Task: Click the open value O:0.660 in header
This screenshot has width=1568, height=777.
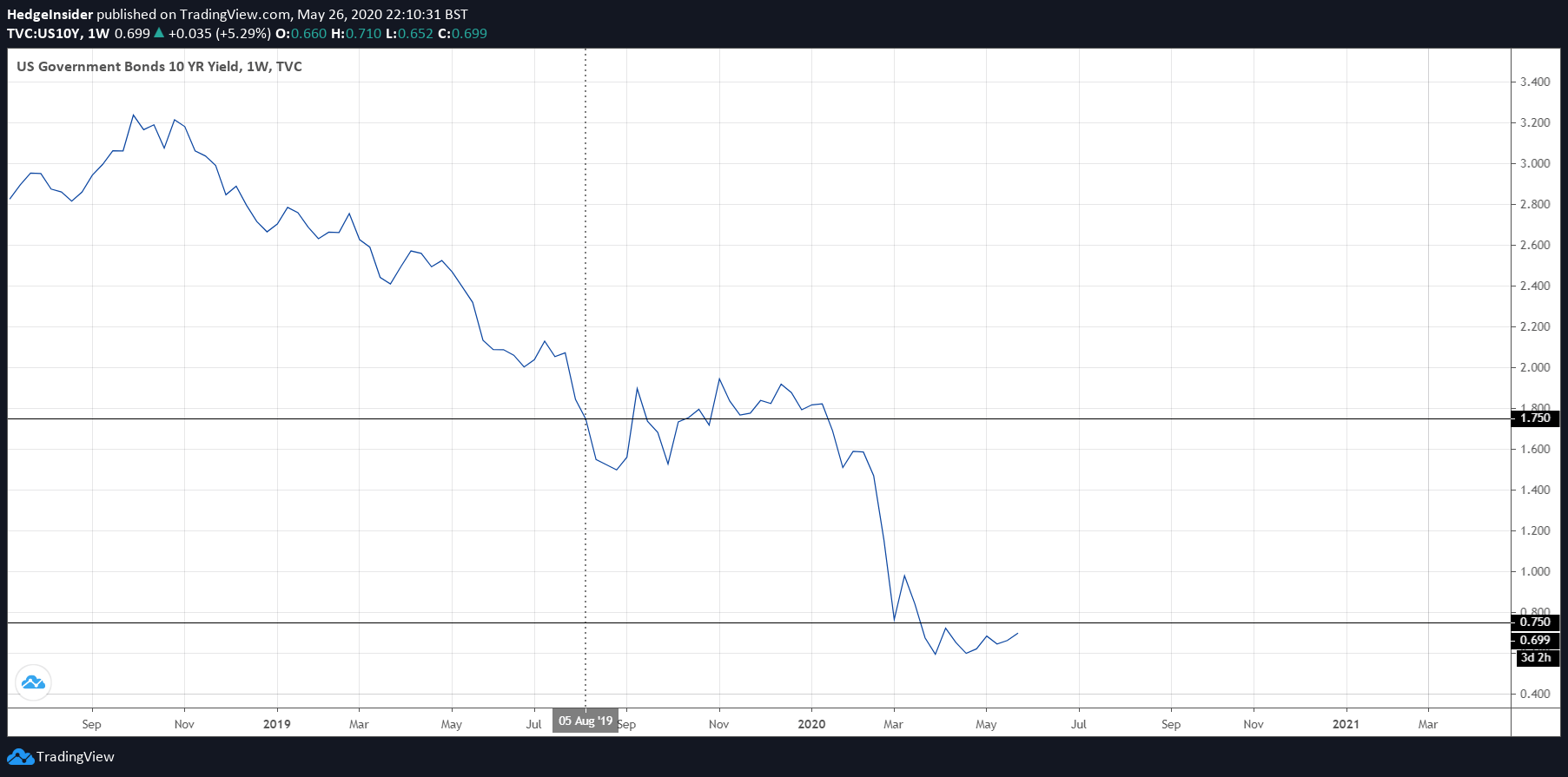Action: tap(301, 34)
